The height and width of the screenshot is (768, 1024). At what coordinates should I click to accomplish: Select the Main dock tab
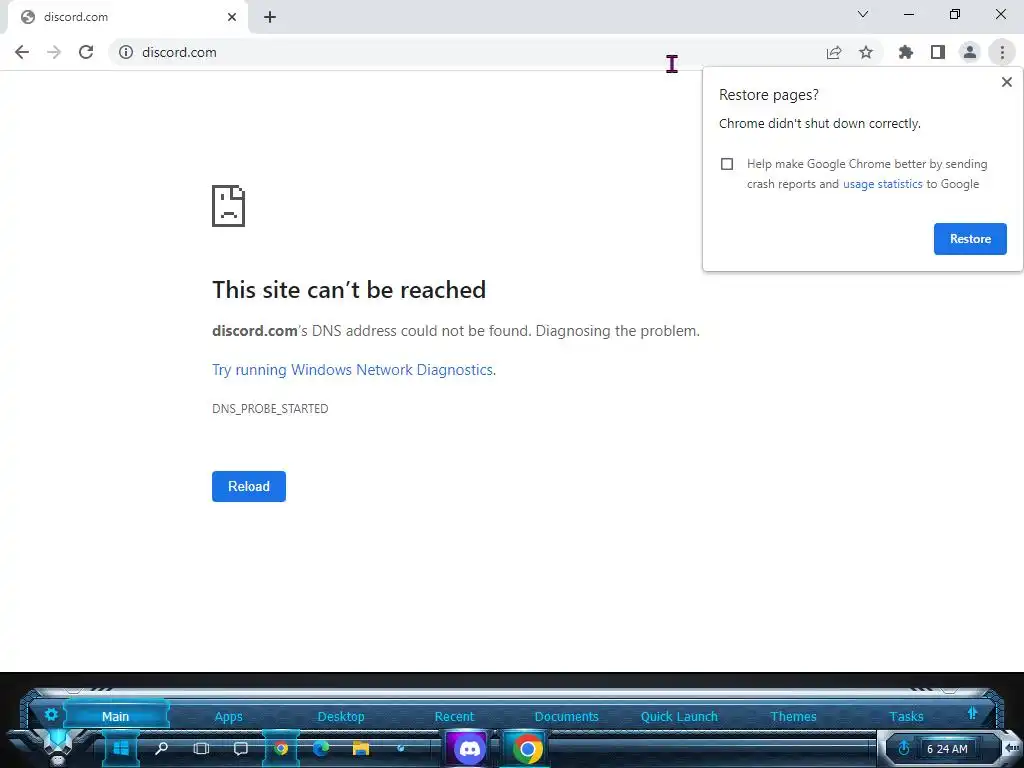tap(116, 716)
